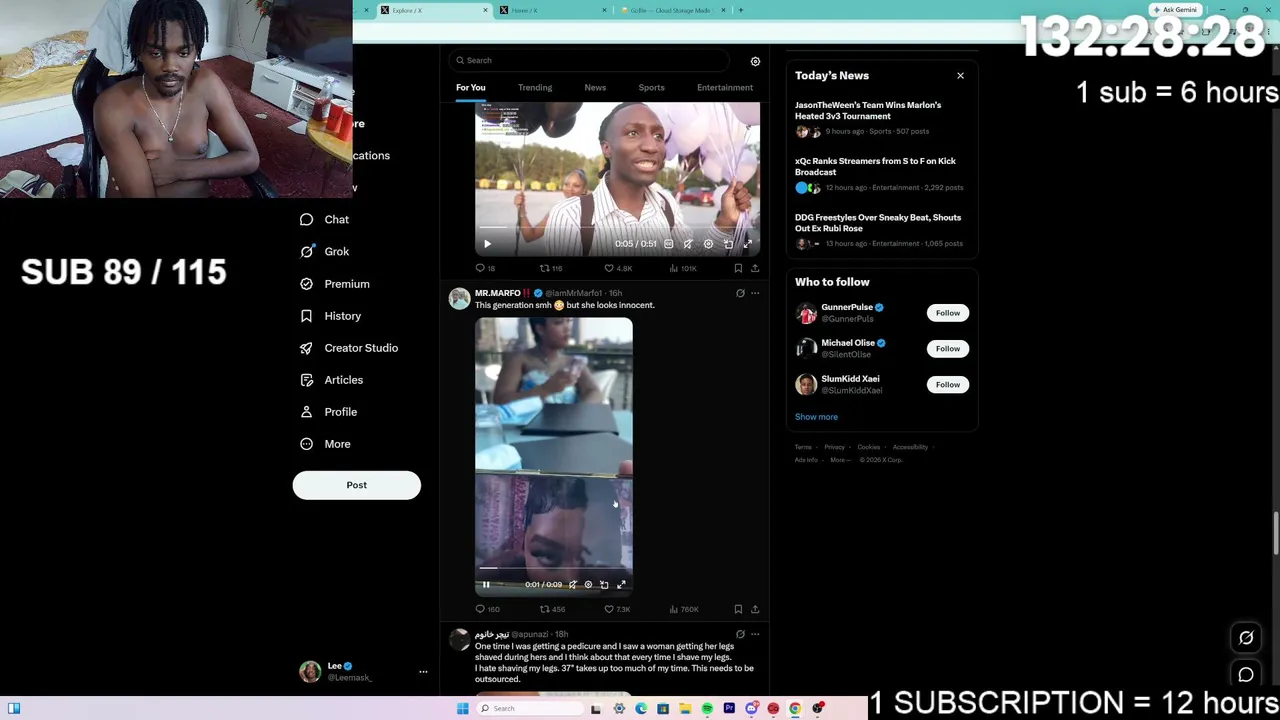Unmute the balloon video
Image resolution: width=1280 pixels, height=720 pixels.
688,244
